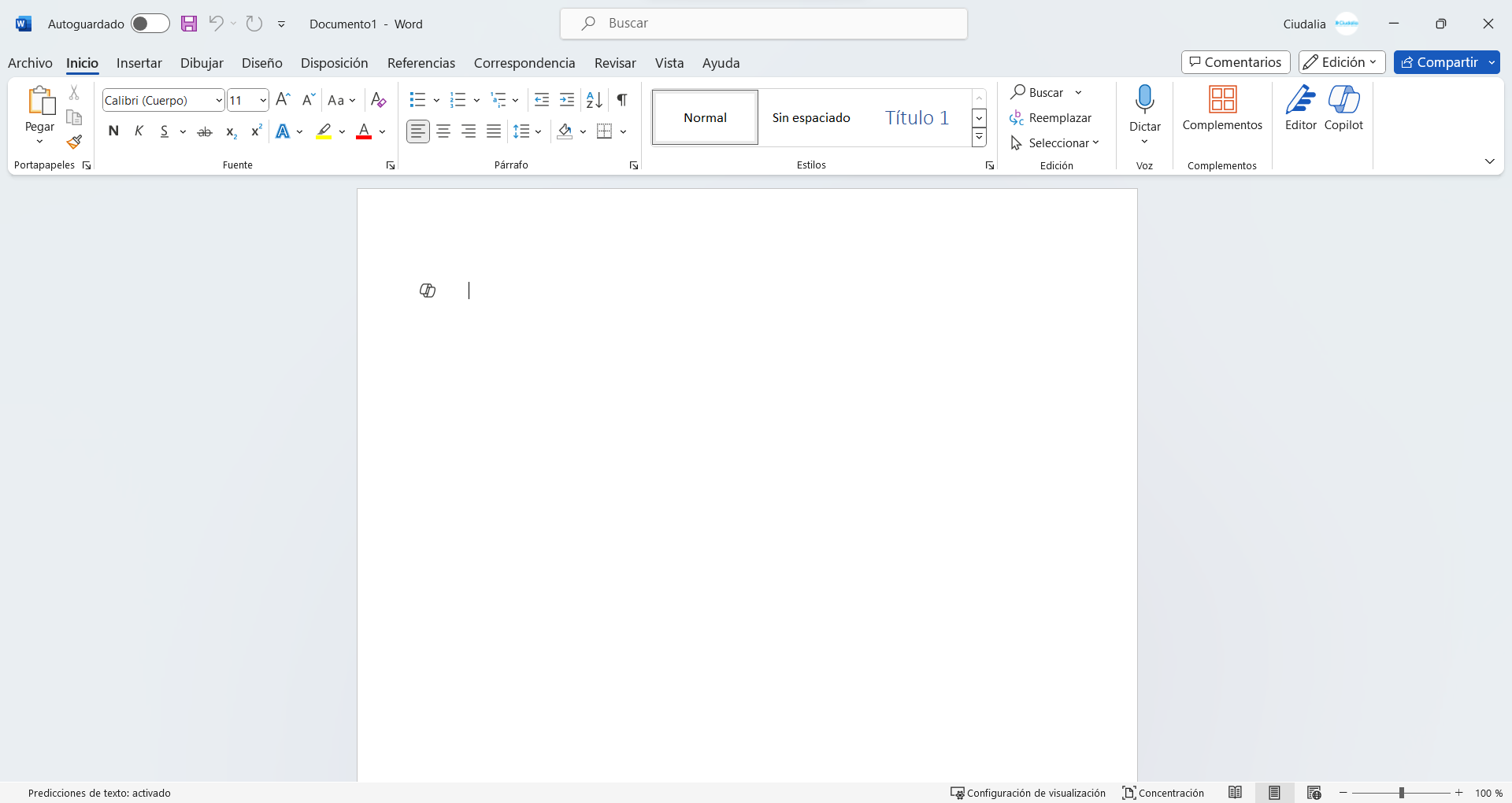The width and height of the screenshot is (1512, 803).
Task: Open the font color red swatch
Action: 364,131
